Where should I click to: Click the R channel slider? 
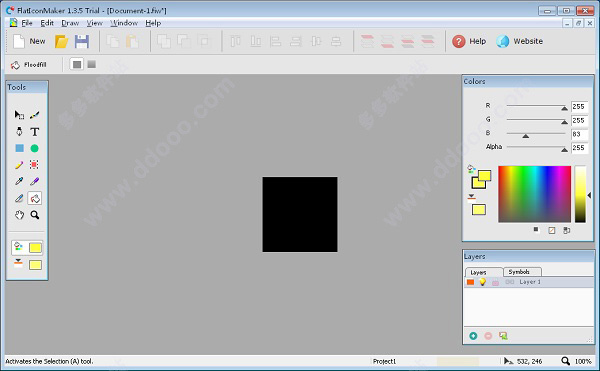click(x=536, y=107)
